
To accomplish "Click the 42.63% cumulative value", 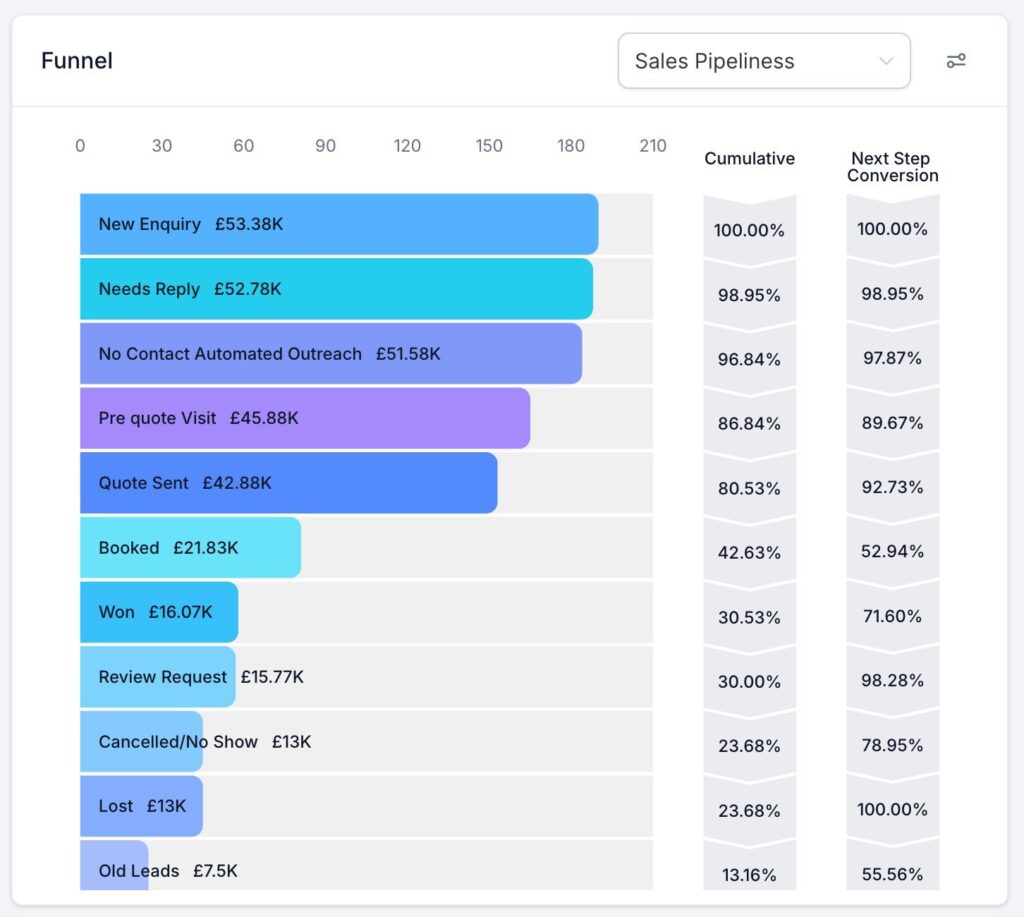I will [x=749, y=553].
